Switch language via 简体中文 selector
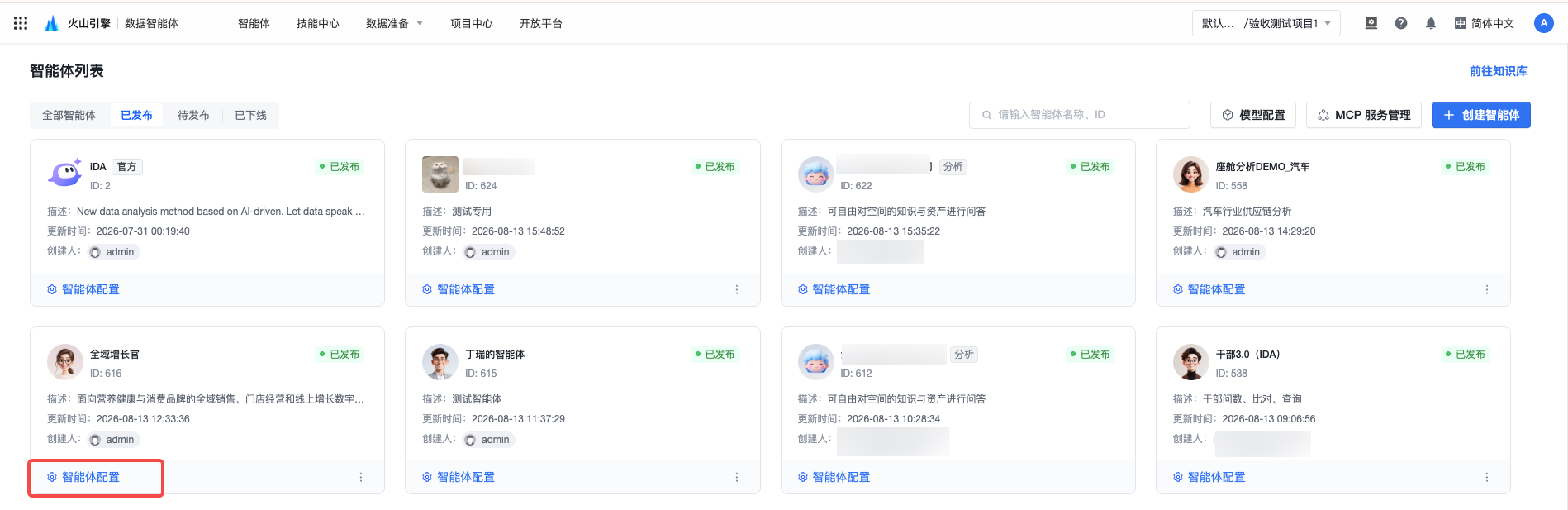The width and height of the screenshot is (1568, 510). pos(1485,23)
